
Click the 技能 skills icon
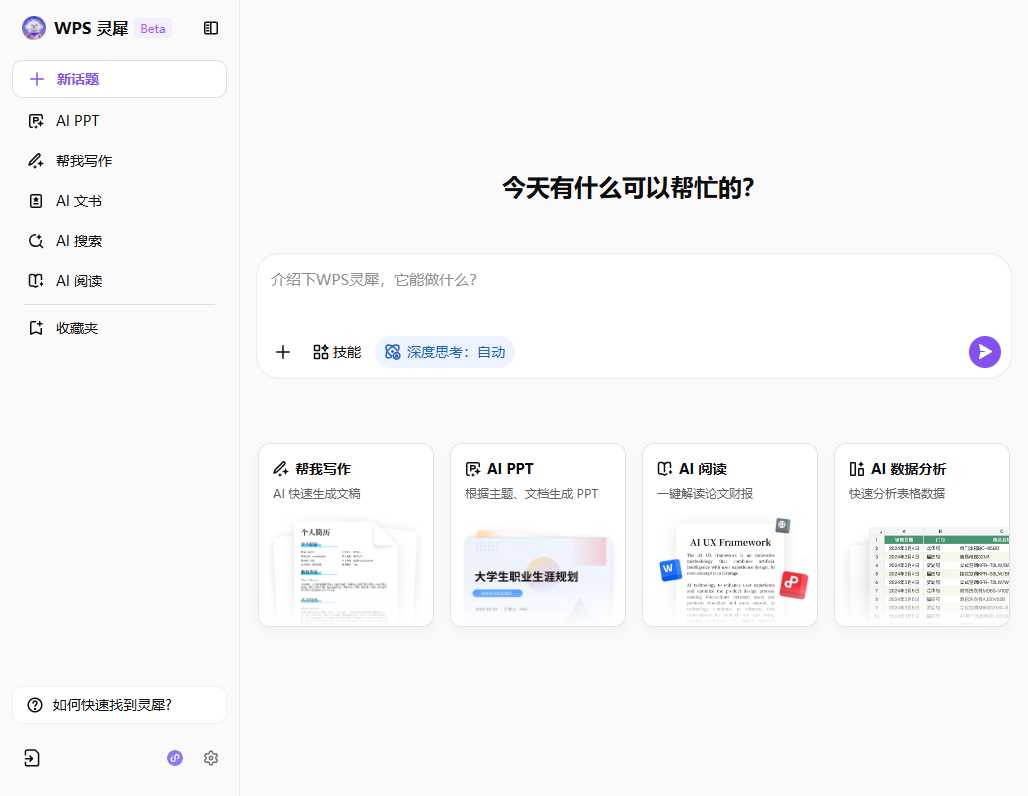coord(337,352)
